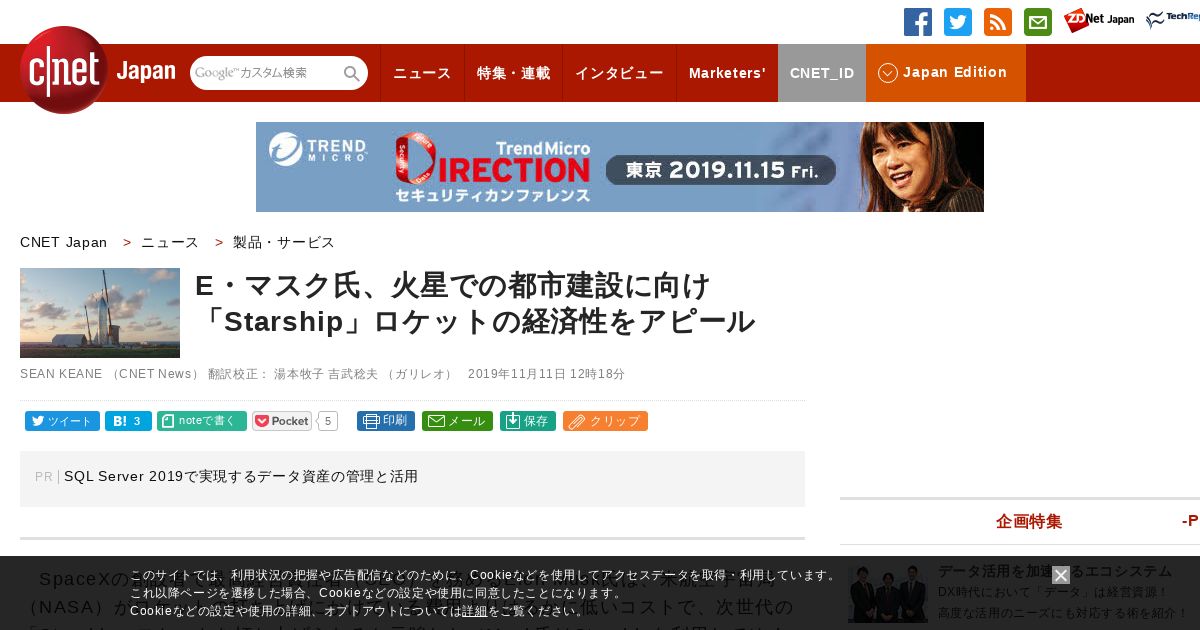This screenshot has height=630, width=1200.
Task: Open the Trend Micro Direction banner ad
Action: (620, 167)
